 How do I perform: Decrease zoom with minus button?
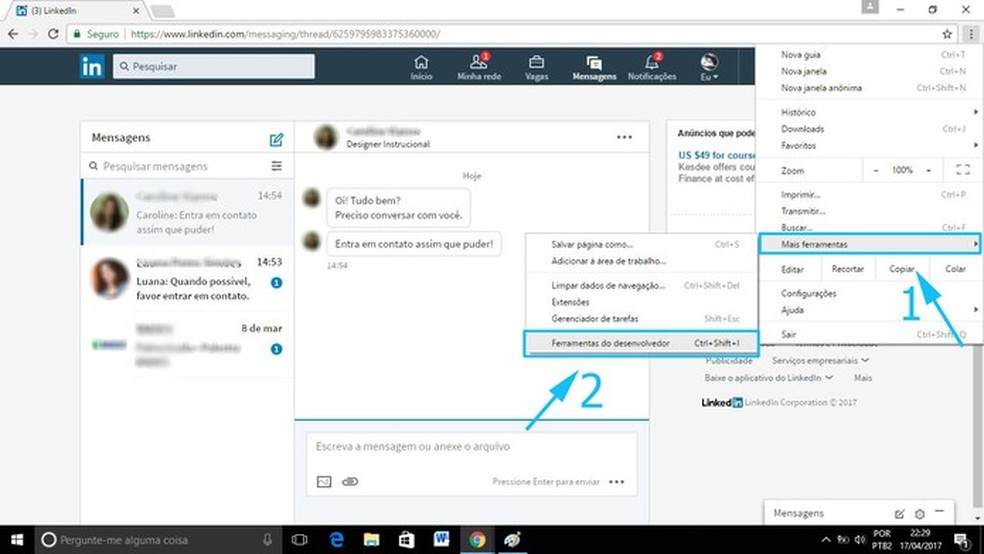click(875, 170)
